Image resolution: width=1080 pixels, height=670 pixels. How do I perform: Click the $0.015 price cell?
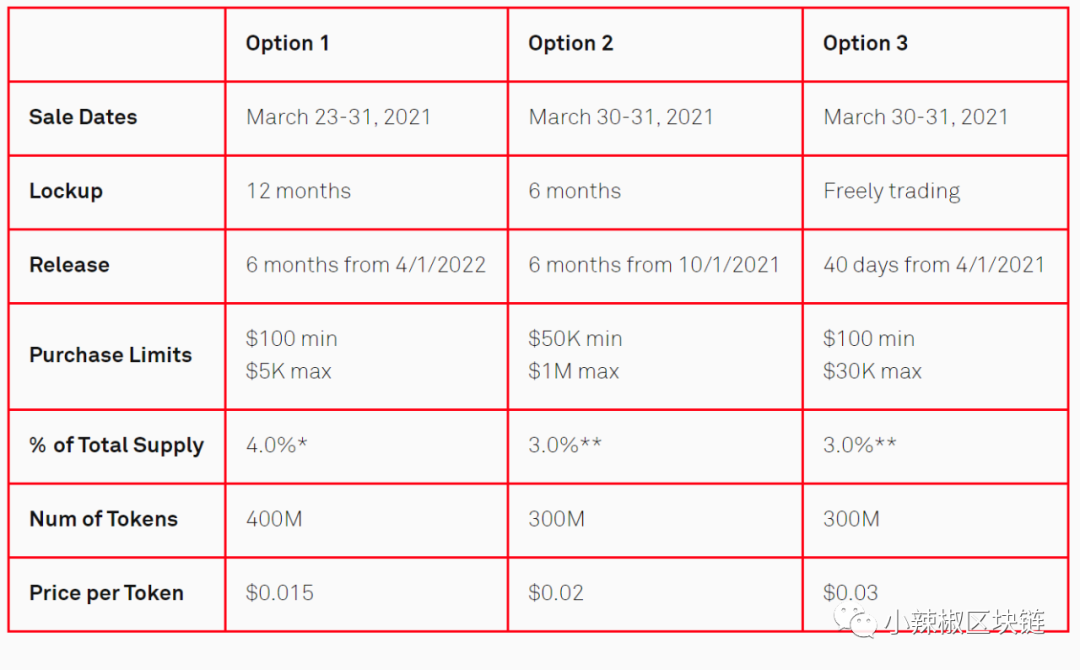click(279, 593)
